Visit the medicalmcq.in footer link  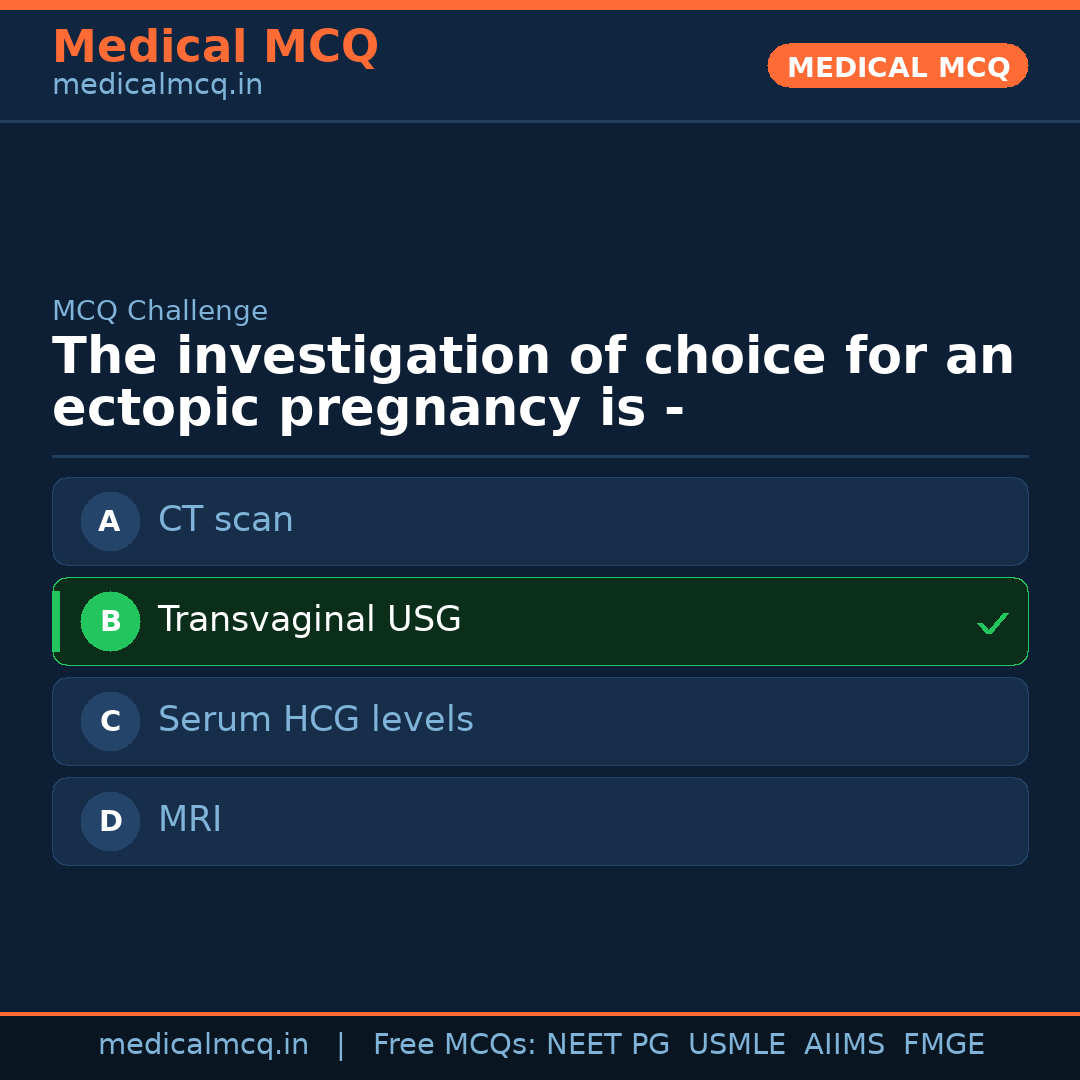203,1043
